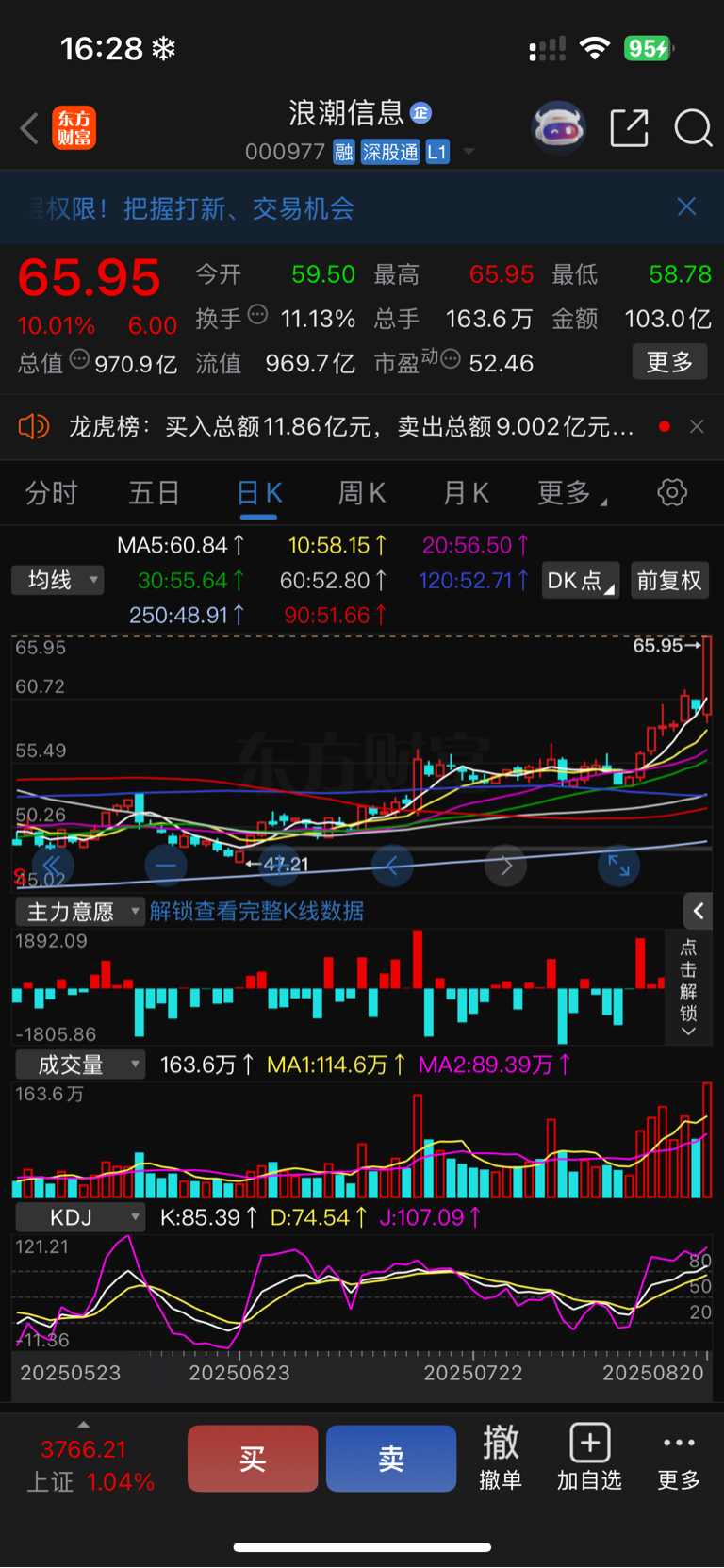Tap the large 65.95 price
Image resolution: width=724 pixels, height=1568 pixels.
tap(90, 278)
